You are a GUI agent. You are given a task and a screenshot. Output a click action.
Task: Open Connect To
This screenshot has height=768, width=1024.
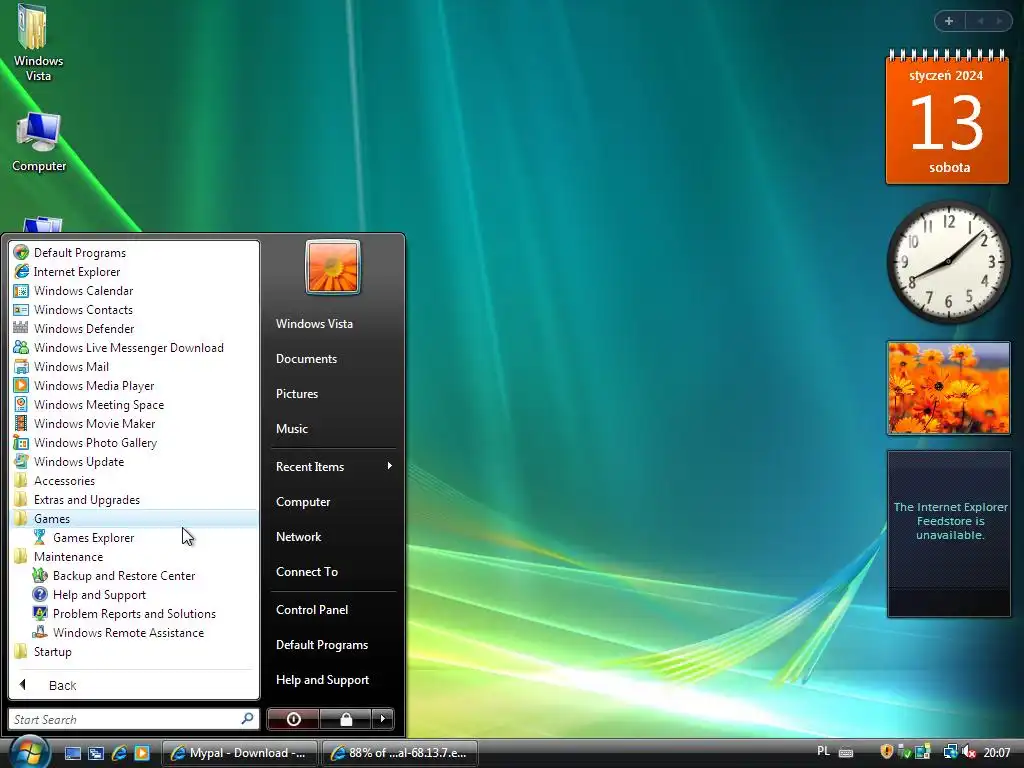click(x=307, y=571)
